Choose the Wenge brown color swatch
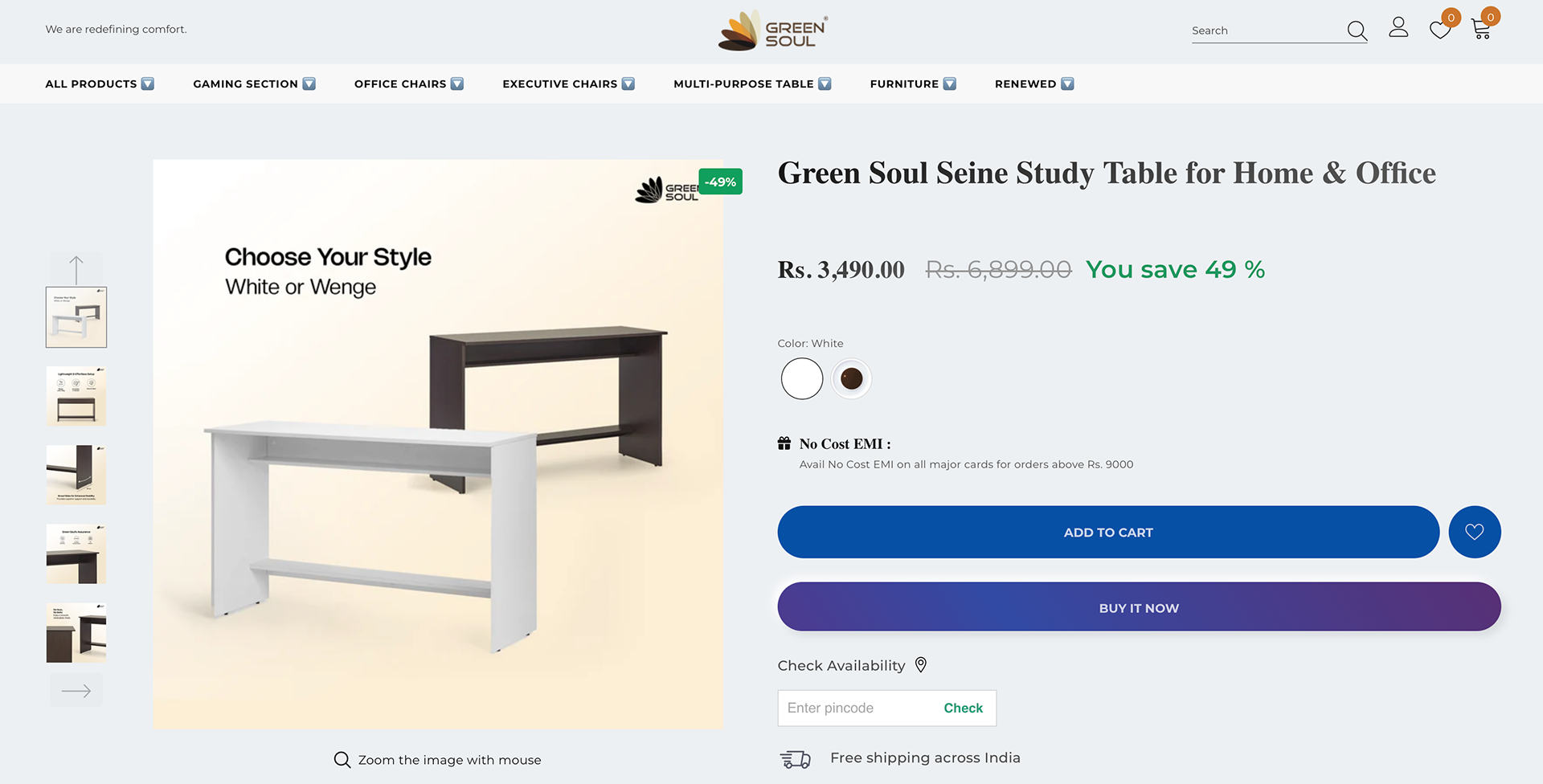Screen dimensions: 1543x784 [851, 378]
